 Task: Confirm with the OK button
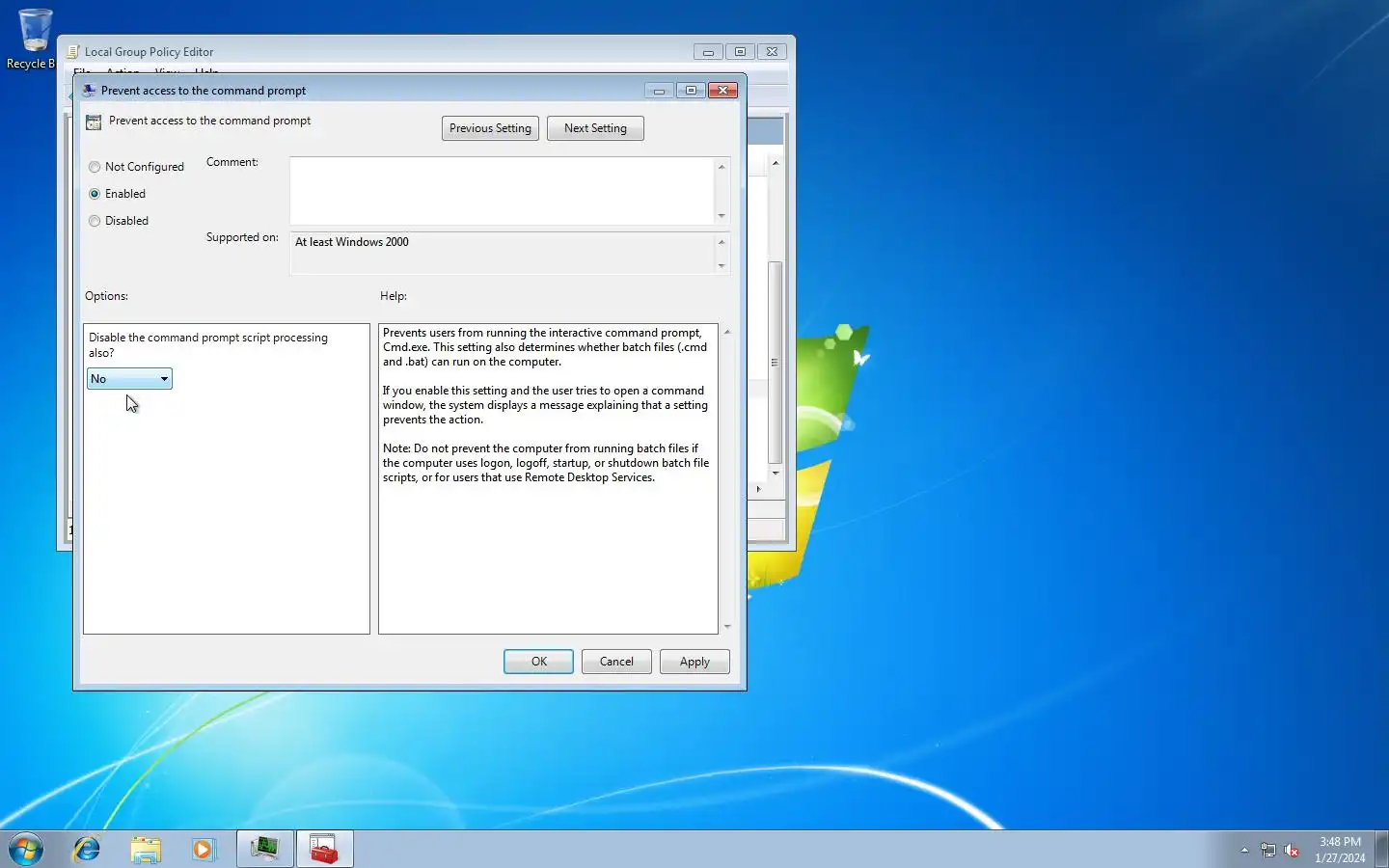tap(538, 662)
